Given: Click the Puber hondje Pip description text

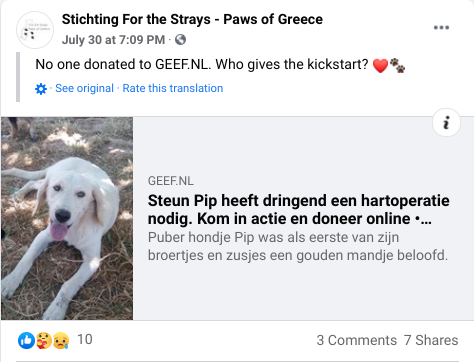Looking at the screenshot, I should tap(298, 246).
